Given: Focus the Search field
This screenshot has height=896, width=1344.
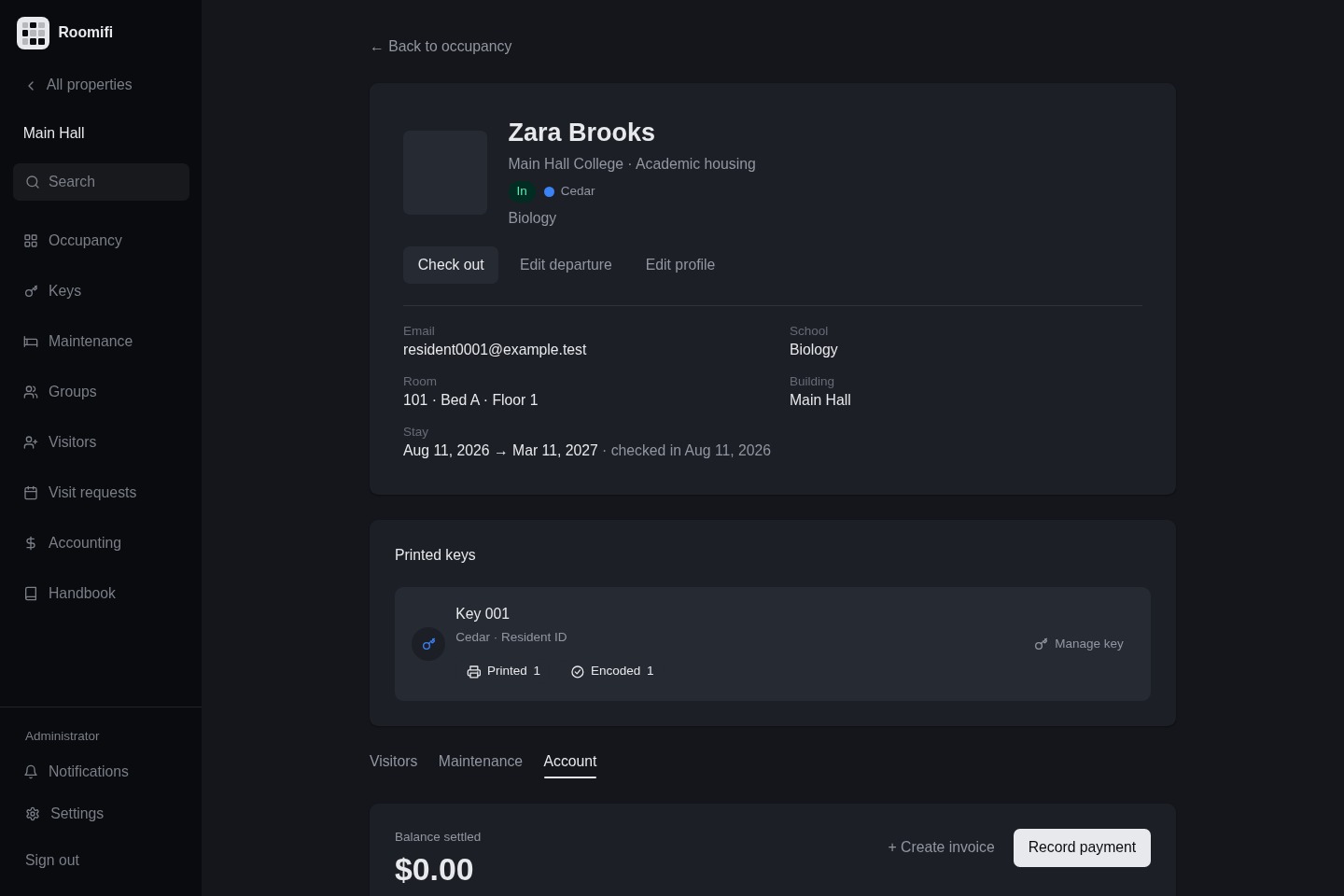Looking at the screenshot, I should coord(101,182).
